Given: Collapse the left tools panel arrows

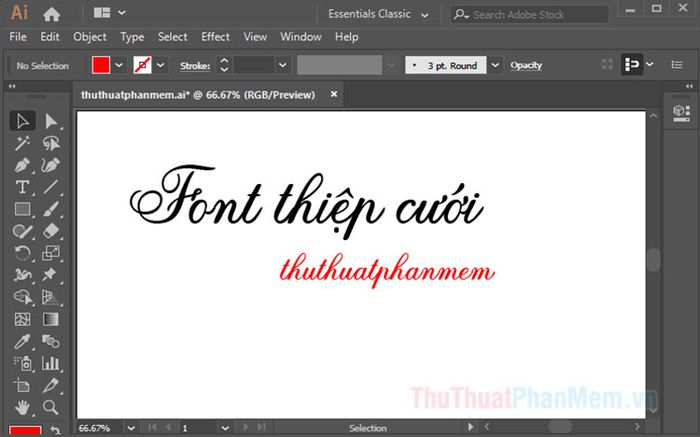Looking at the screenshot, I should click(12, 86).
